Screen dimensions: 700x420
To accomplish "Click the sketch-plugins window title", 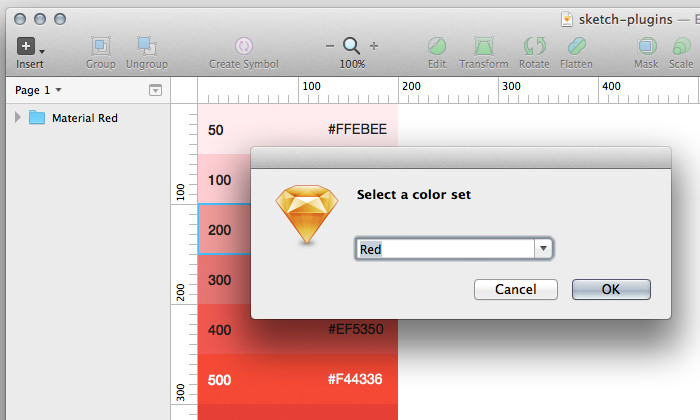I will click(626, 19).
